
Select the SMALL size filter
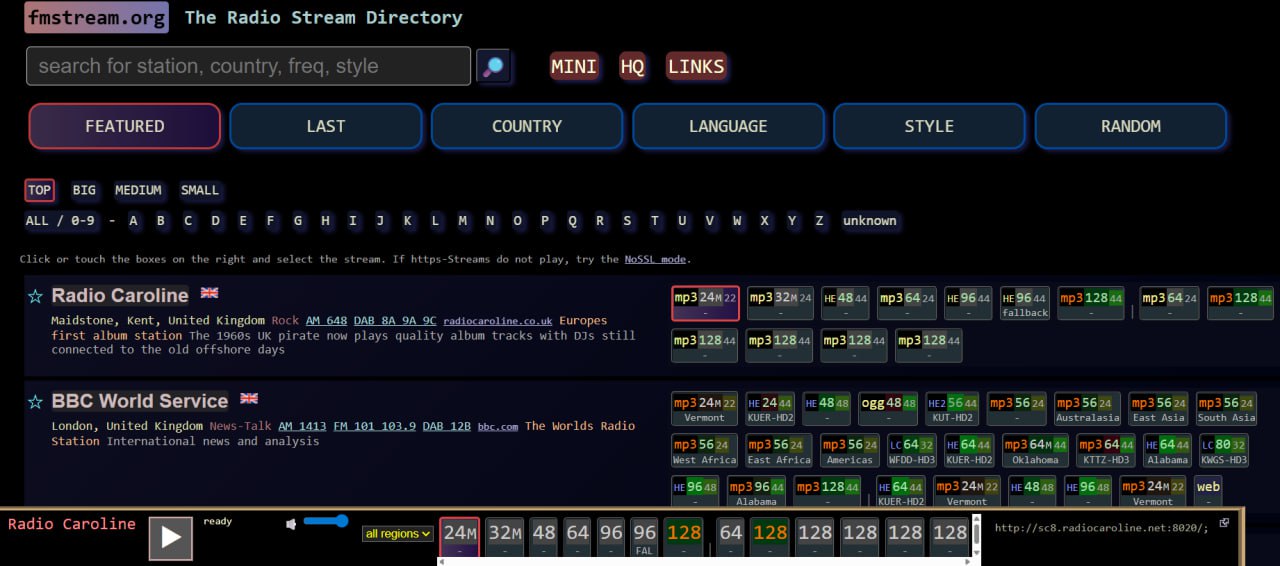point(200,190)
